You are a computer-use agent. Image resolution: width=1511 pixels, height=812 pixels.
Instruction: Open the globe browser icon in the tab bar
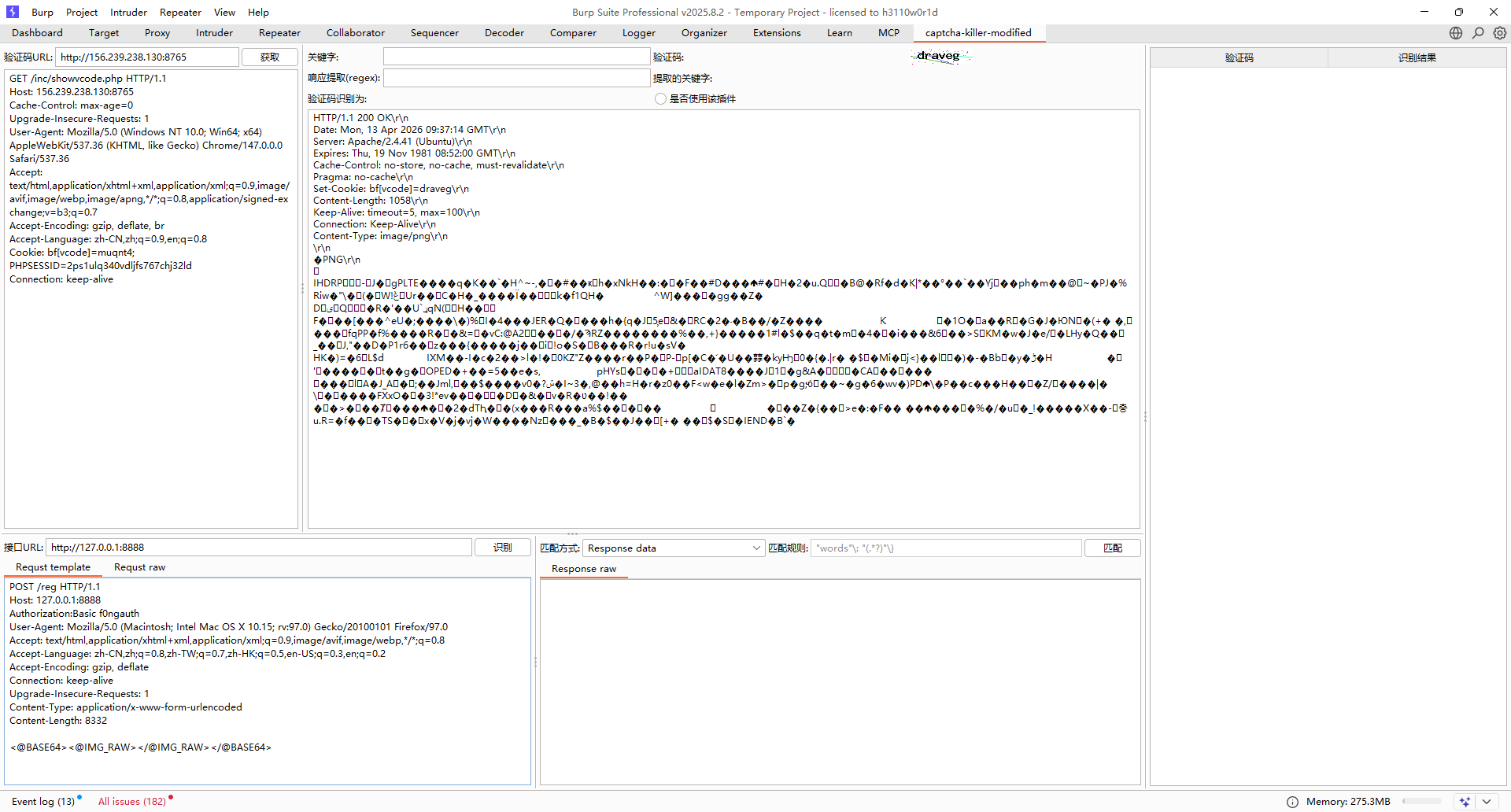pos(1456,33)
